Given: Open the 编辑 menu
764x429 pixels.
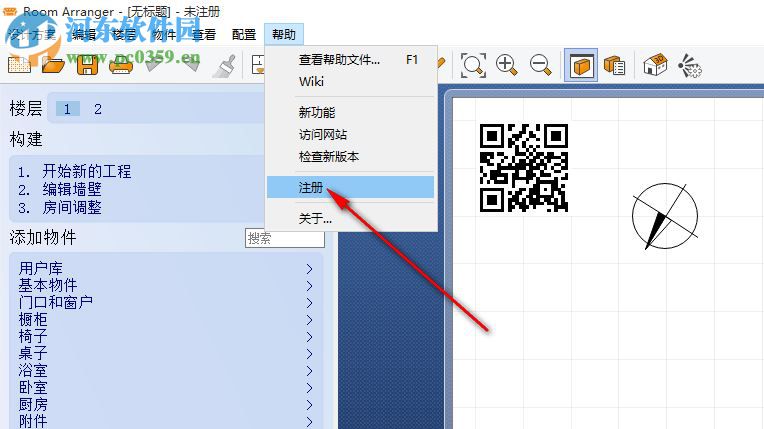Looking at the screenshot, I should click(84, 35).
